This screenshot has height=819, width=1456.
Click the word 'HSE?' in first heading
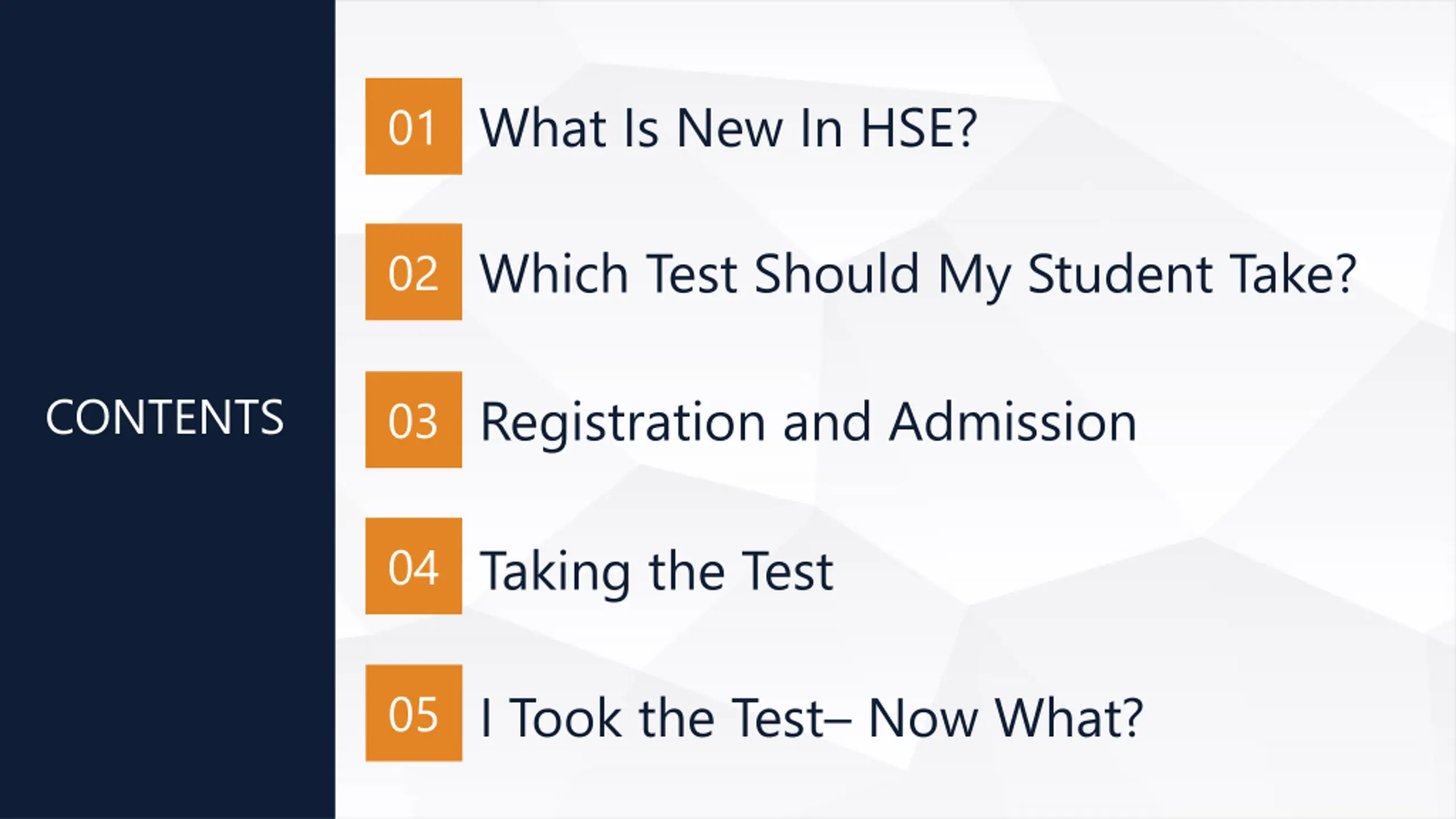point(919,128)
